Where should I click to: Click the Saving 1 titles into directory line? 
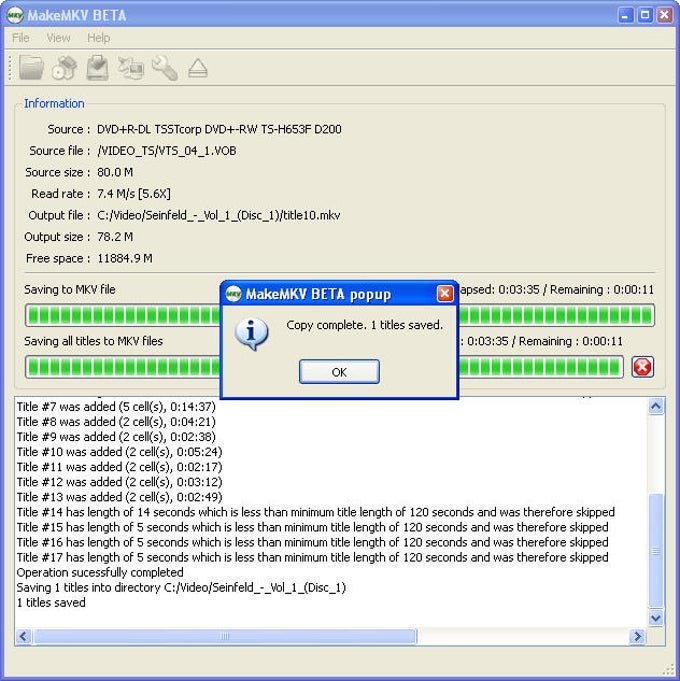pyautogui.click(x=181, y=588)
